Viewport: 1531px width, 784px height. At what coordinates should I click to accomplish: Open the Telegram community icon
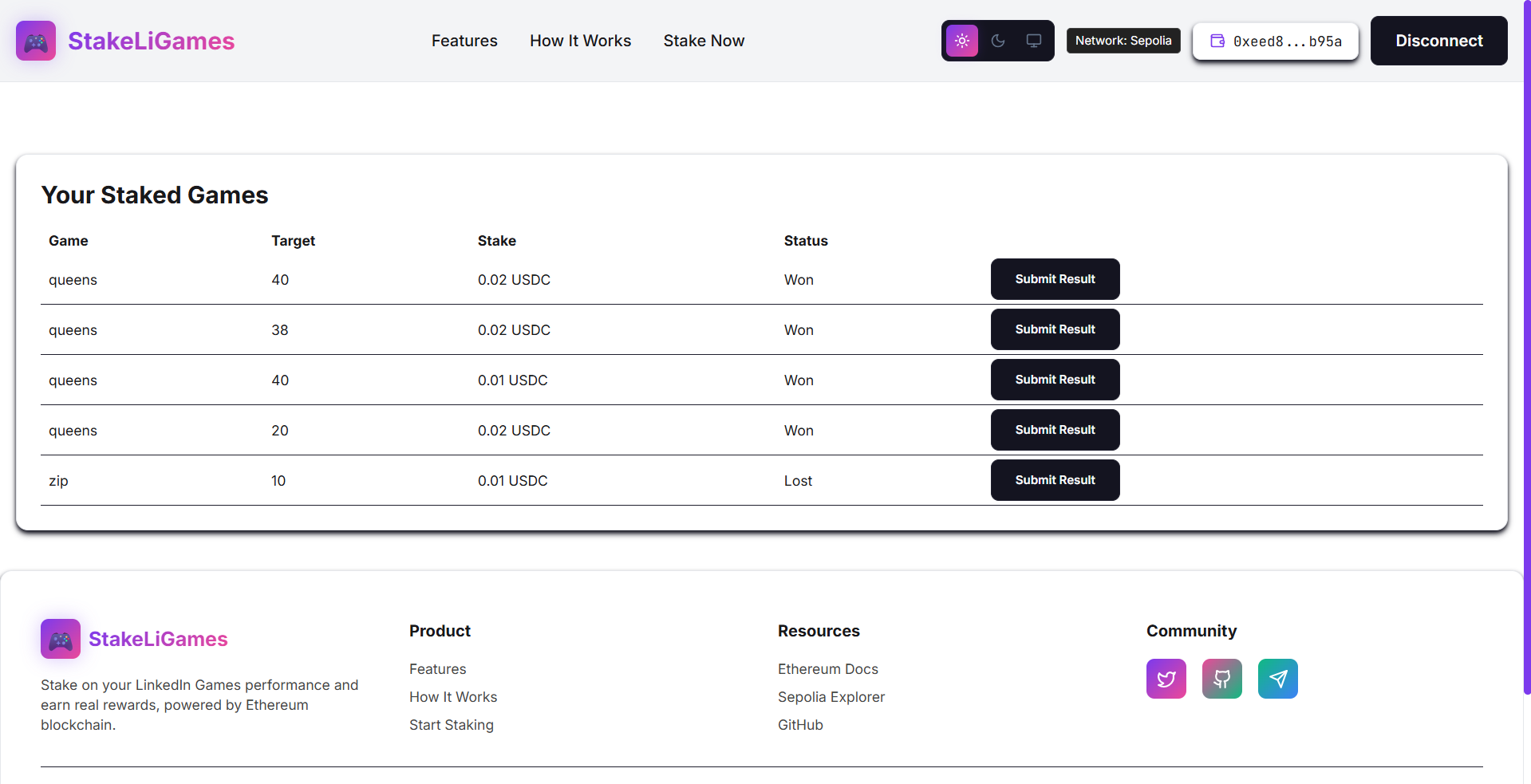pyautogui.click(x=1277, y=679)
